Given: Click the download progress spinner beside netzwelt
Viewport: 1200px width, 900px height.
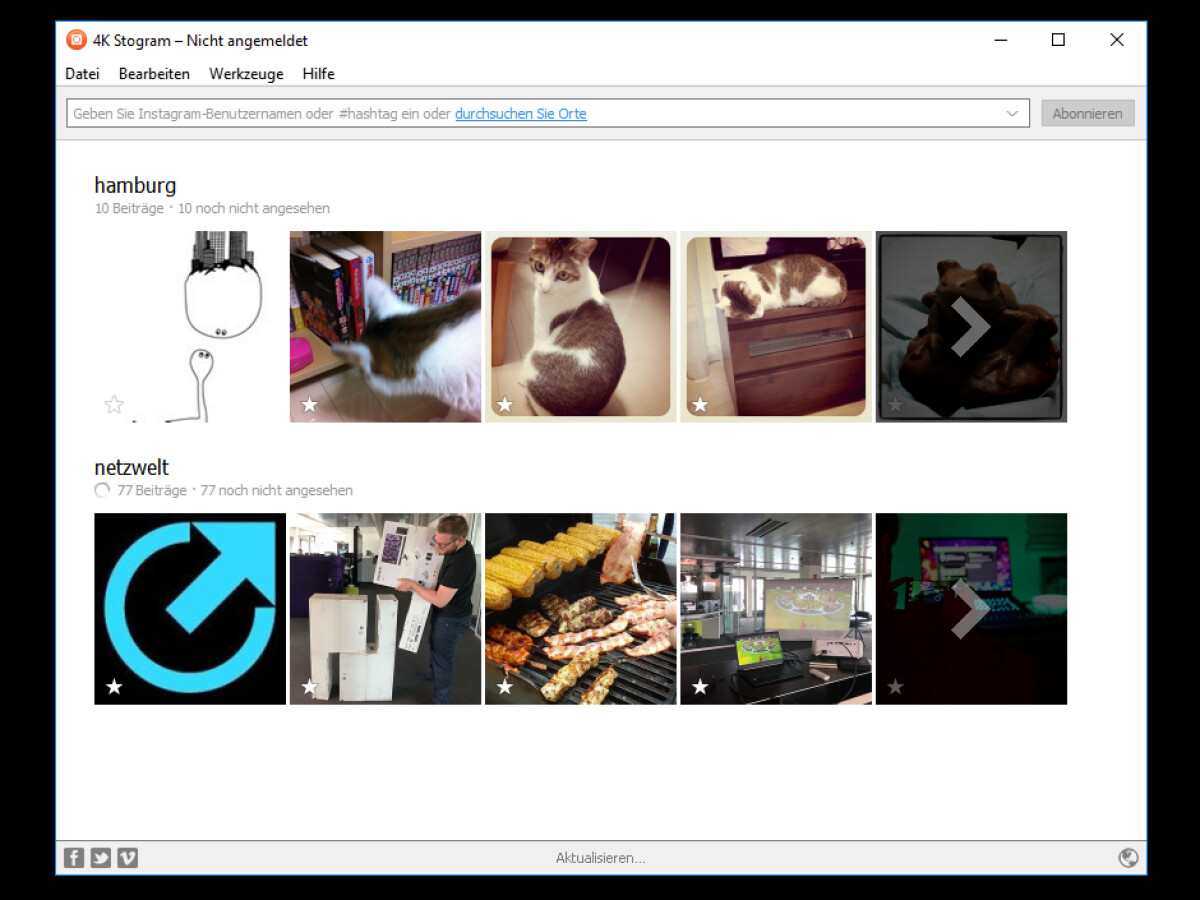Looking at the screenshot, I should (x=102, y=490).
